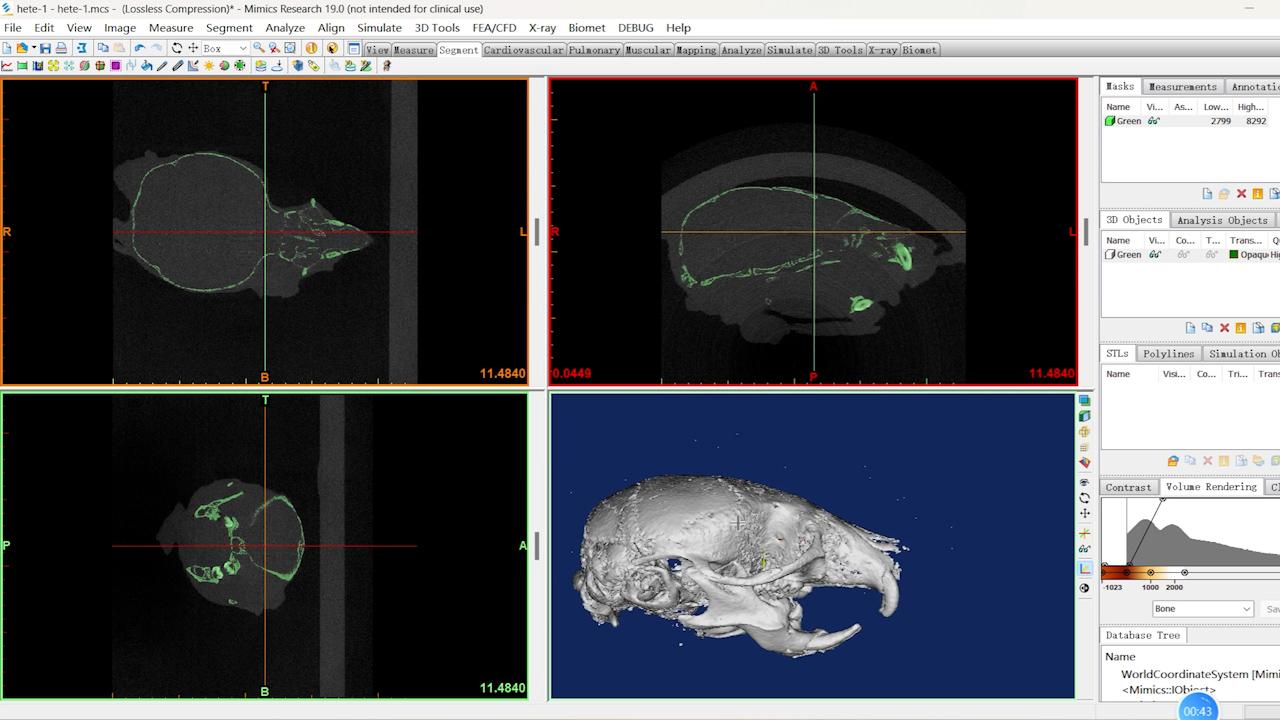Click the orange info icon in top toolbar
This screenshot has height=720, width=1280.
(311, 48)
